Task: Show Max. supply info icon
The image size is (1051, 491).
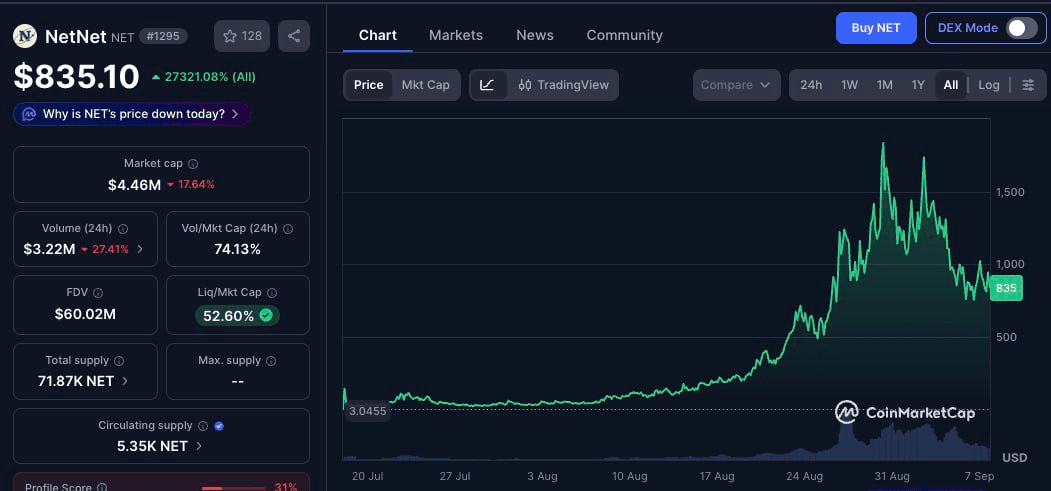Action: click(271, 360)
